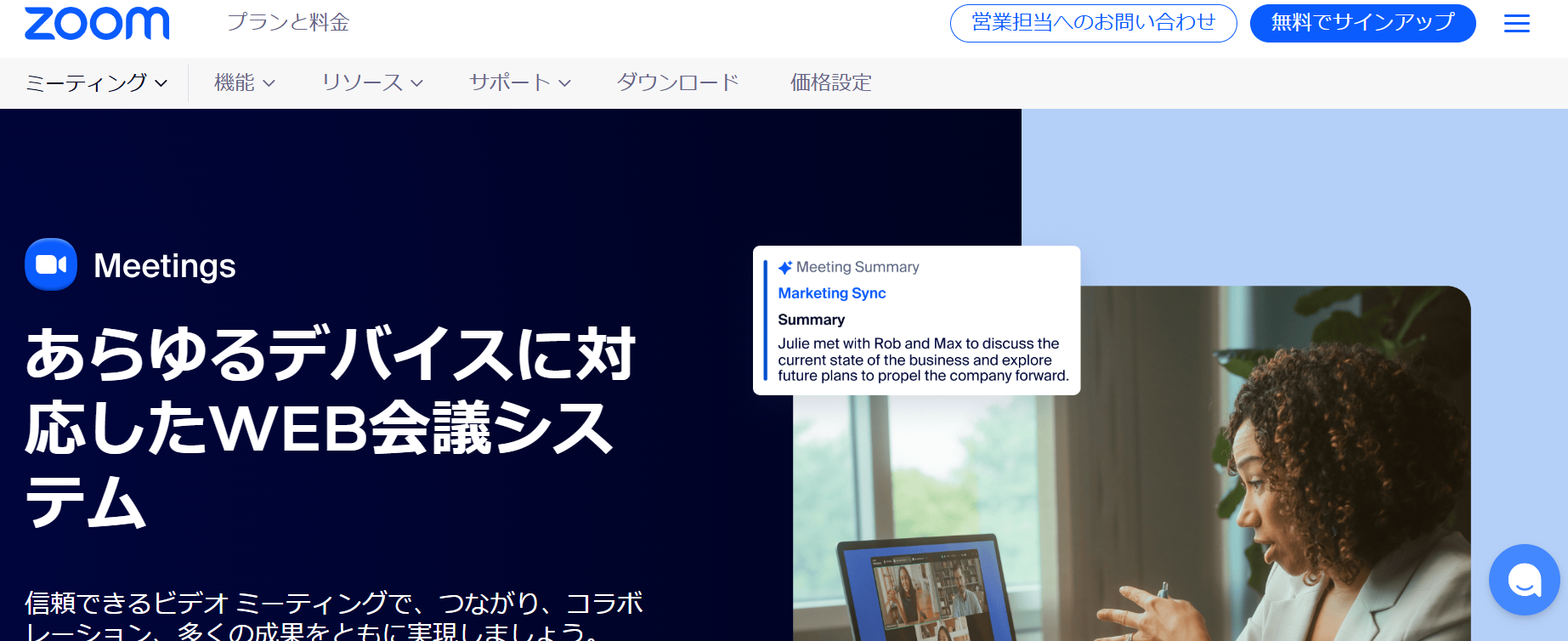Image resolution: width=1568 pixels, height=641 pixels.
Task: Open the ダウンロード menu item
Action: pyautogui.click(x=678, y=82)
